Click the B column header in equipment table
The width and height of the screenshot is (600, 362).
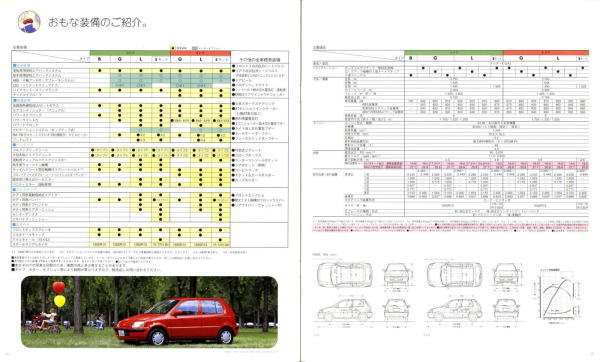(100, 59)
